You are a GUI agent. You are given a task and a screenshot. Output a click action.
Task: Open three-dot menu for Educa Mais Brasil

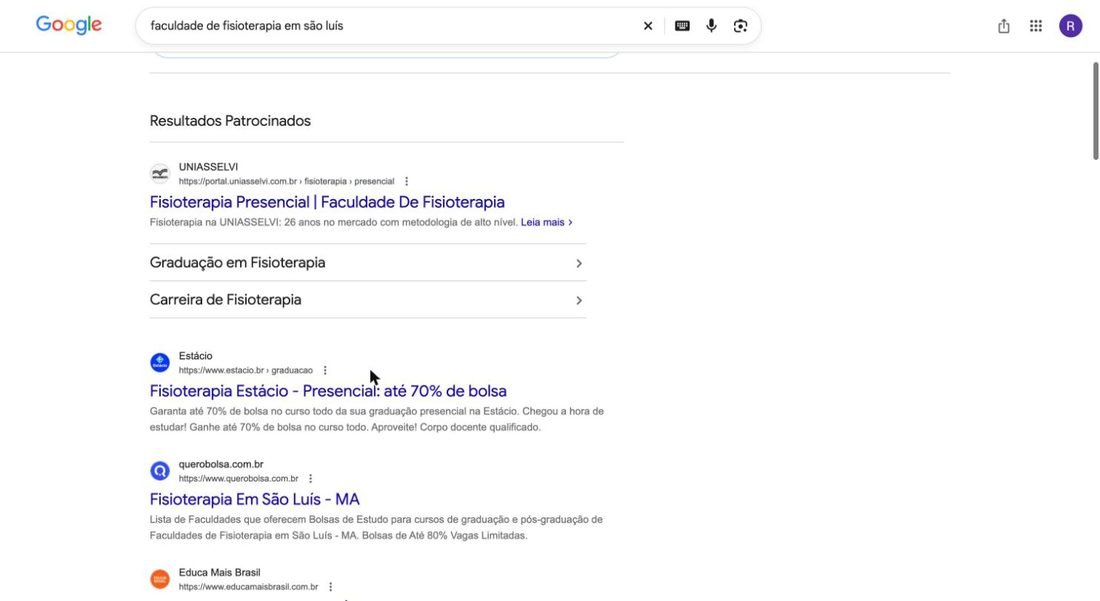coord(330,587)
